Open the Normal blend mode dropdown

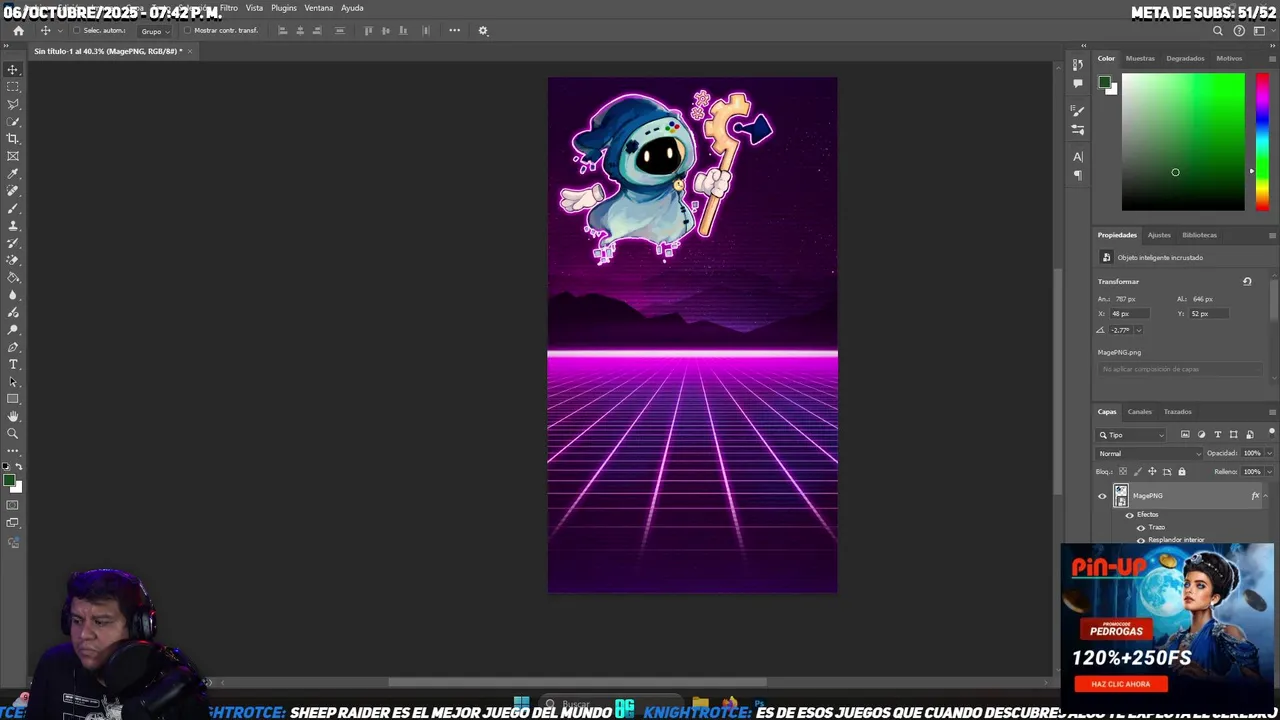coord(1149,454)
